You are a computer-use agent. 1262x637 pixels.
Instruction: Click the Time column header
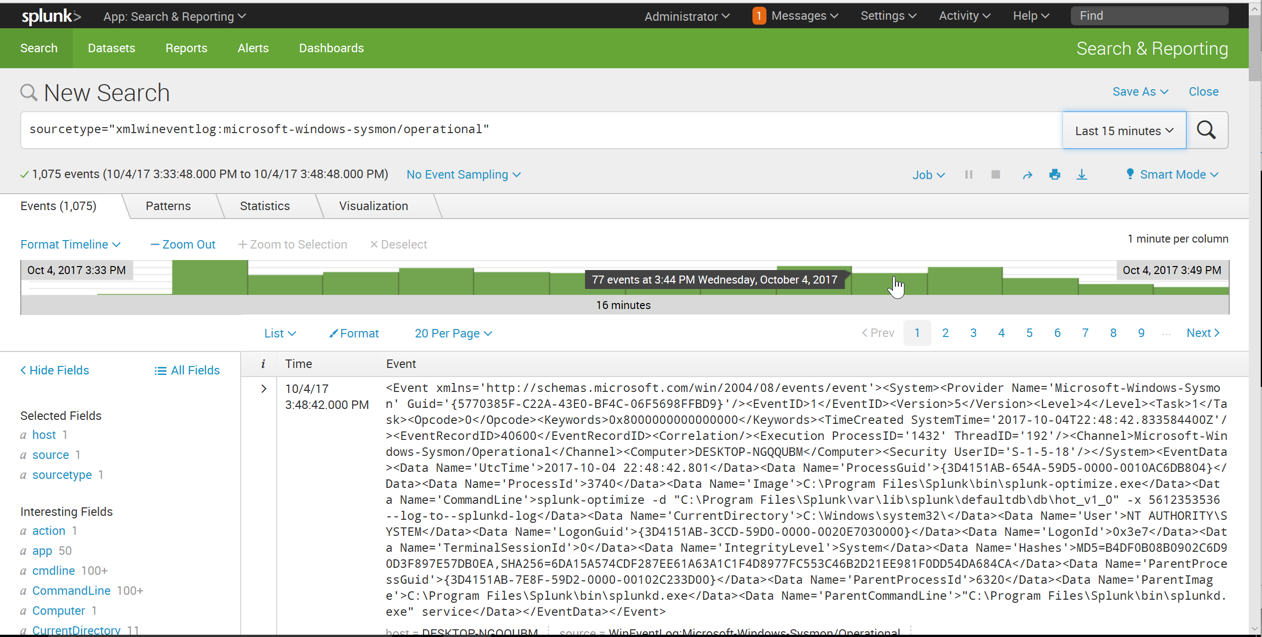(x=299, y=364)
